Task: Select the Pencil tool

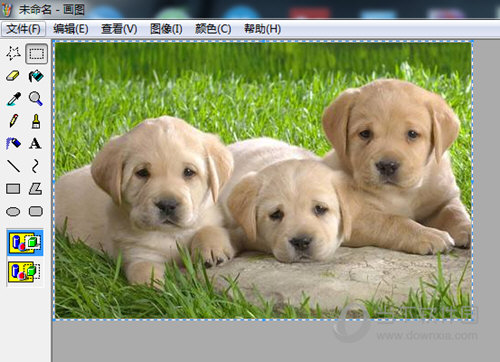Action: [x=13, y=121]
